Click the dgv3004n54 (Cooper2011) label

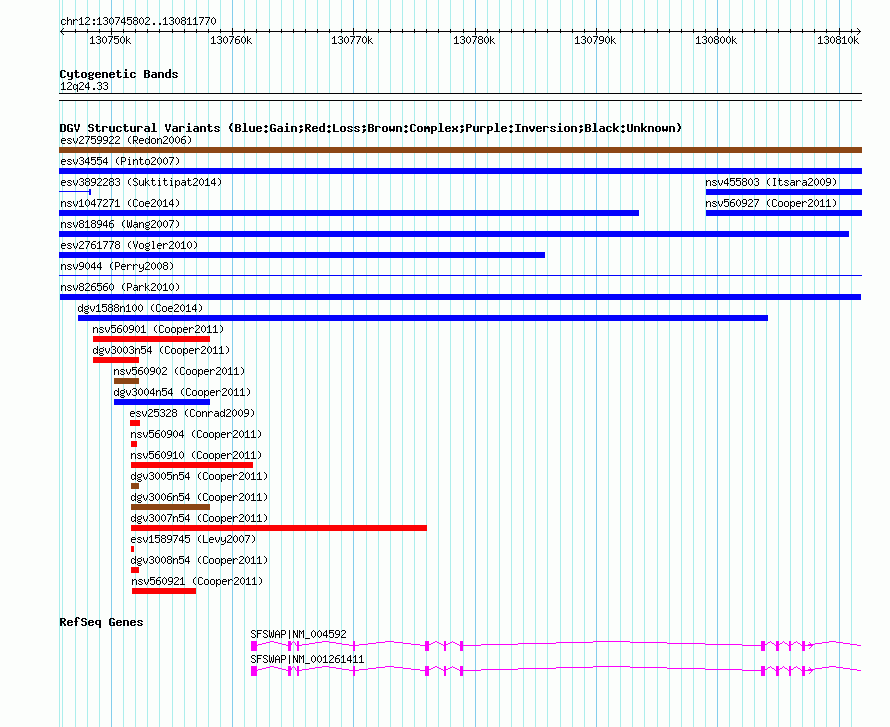[x=182, y=392]
